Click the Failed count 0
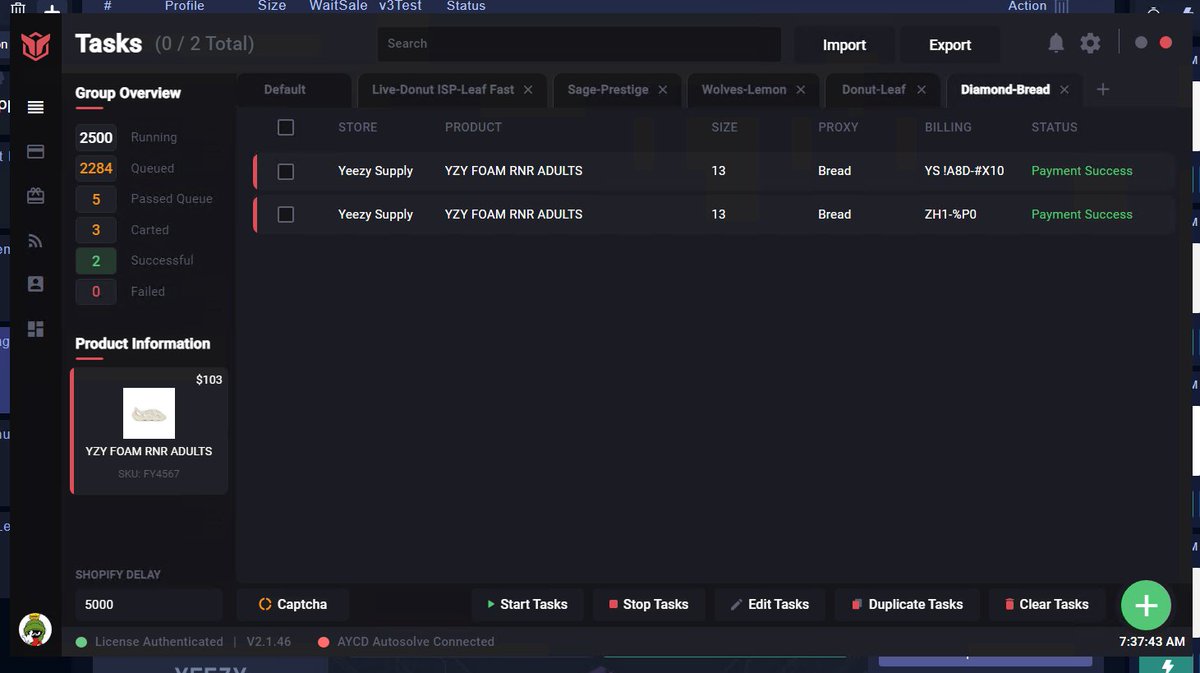The image size is (1200, 673). [96, 292]
